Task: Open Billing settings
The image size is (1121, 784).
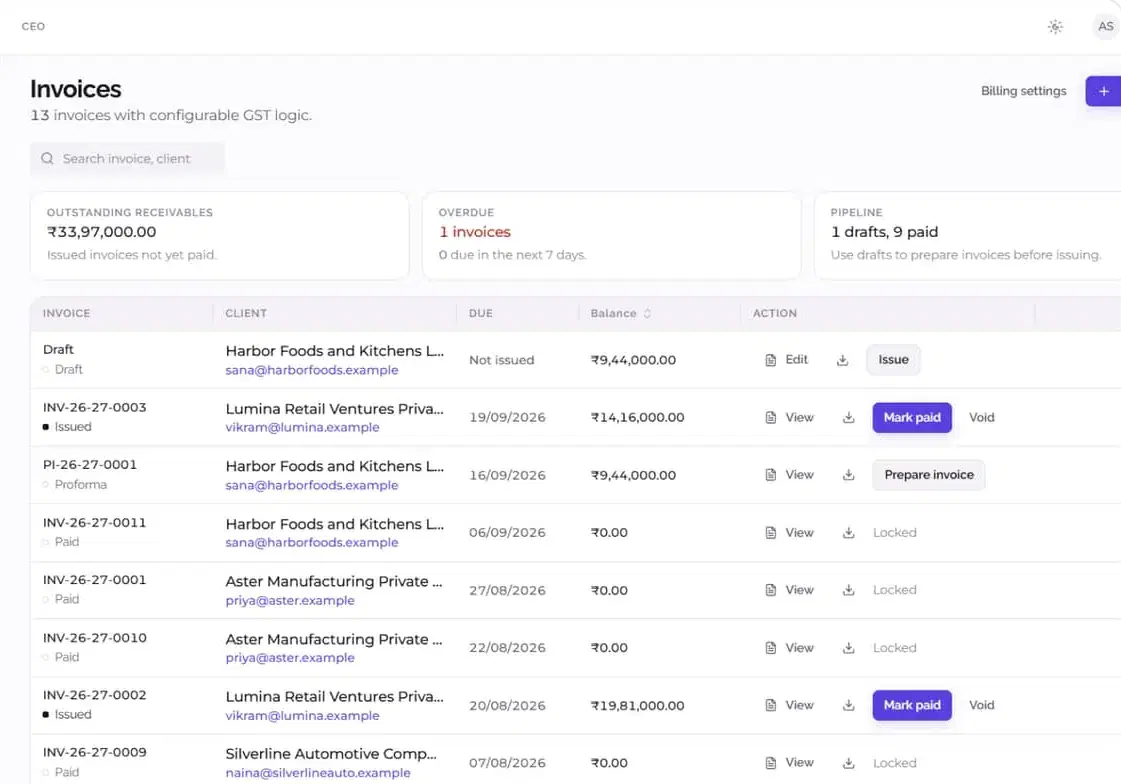Action: (1023, 91)
